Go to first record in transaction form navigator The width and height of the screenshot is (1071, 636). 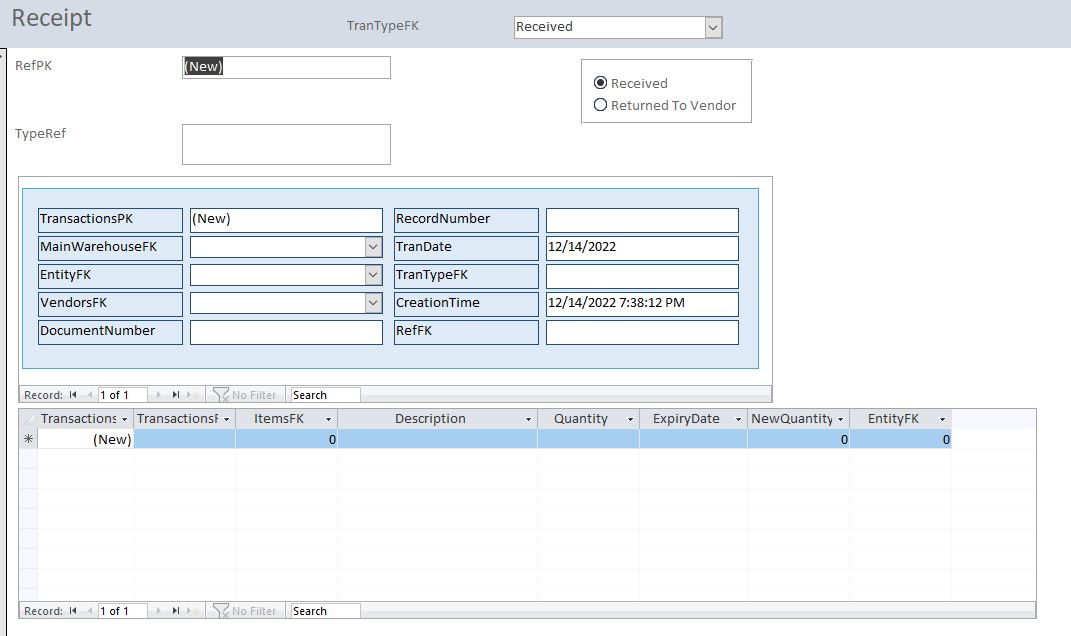click(73, 395)
